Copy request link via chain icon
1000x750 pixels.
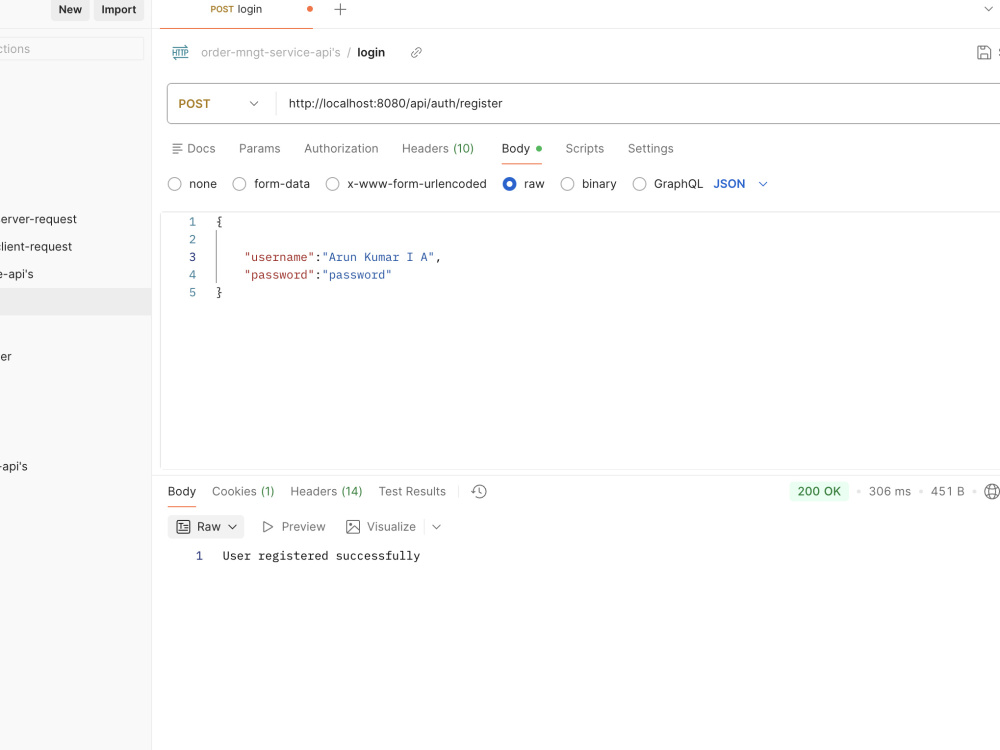pos(416,52)
